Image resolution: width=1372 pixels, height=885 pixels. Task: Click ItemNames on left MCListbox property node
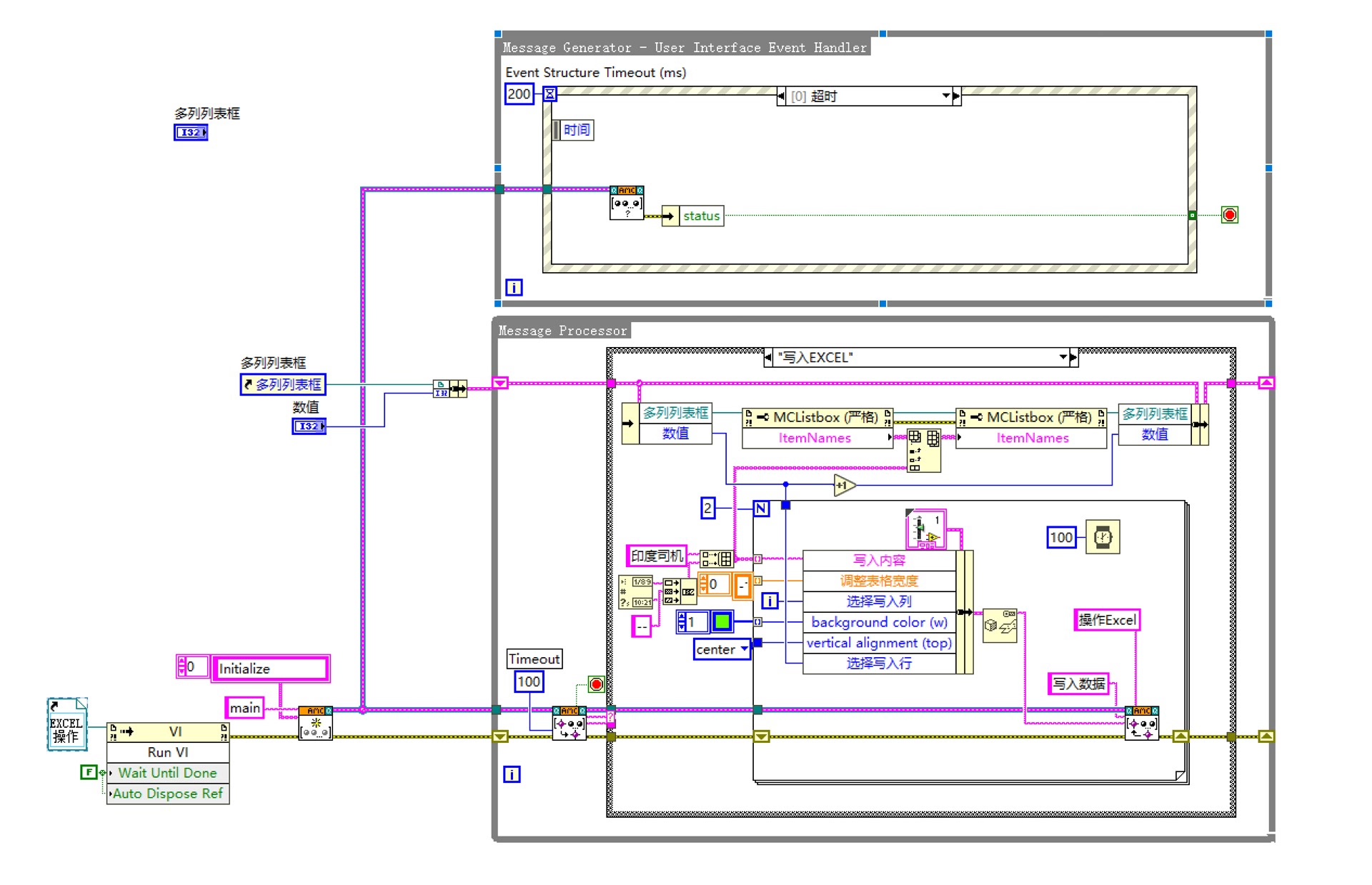[815, 438]
